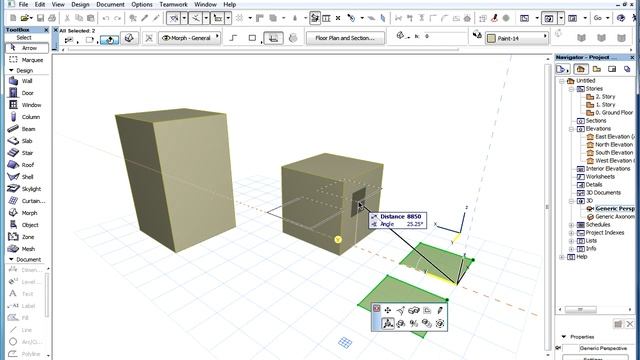
Task: Select the Curtain Wall tool
Action: coord(27,201)
